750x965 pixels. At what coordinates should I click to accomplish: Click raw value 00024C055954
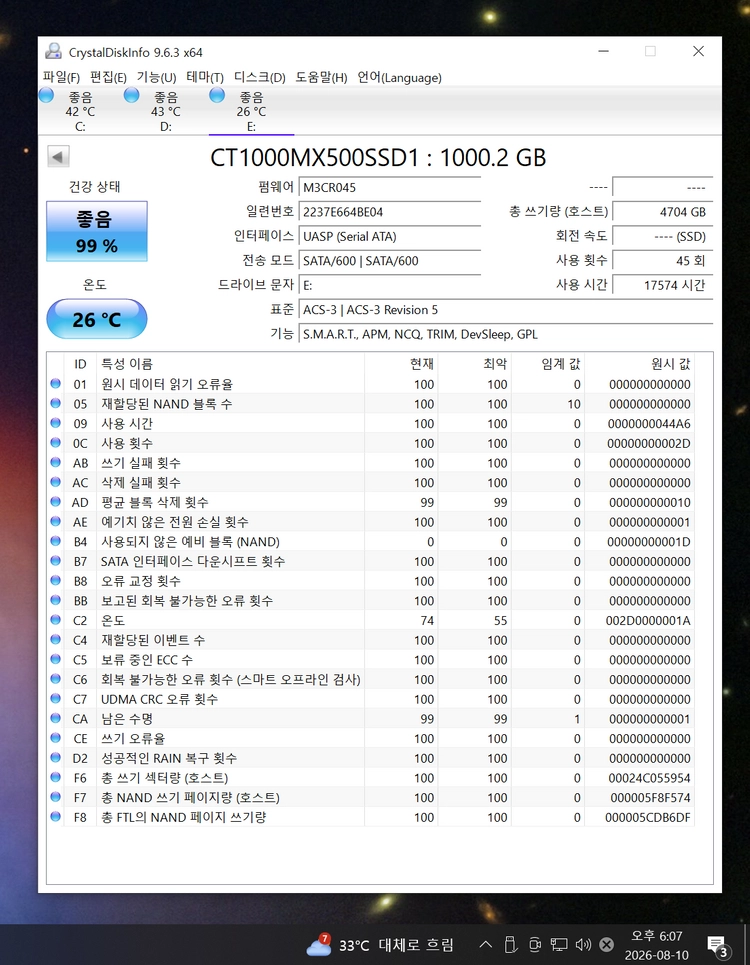coord(649,778)
